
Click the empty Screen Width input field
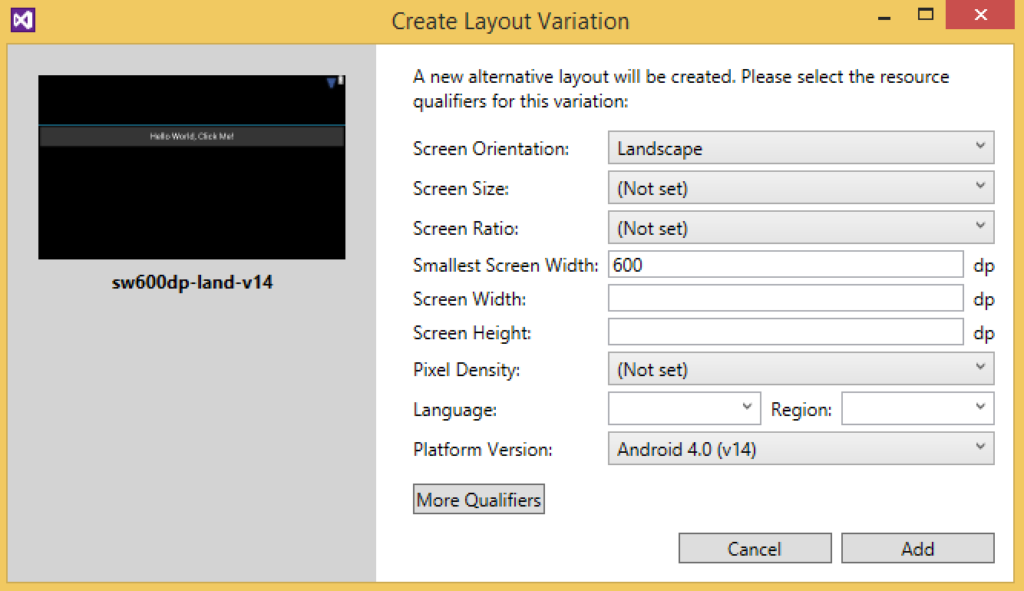[785, 298]
